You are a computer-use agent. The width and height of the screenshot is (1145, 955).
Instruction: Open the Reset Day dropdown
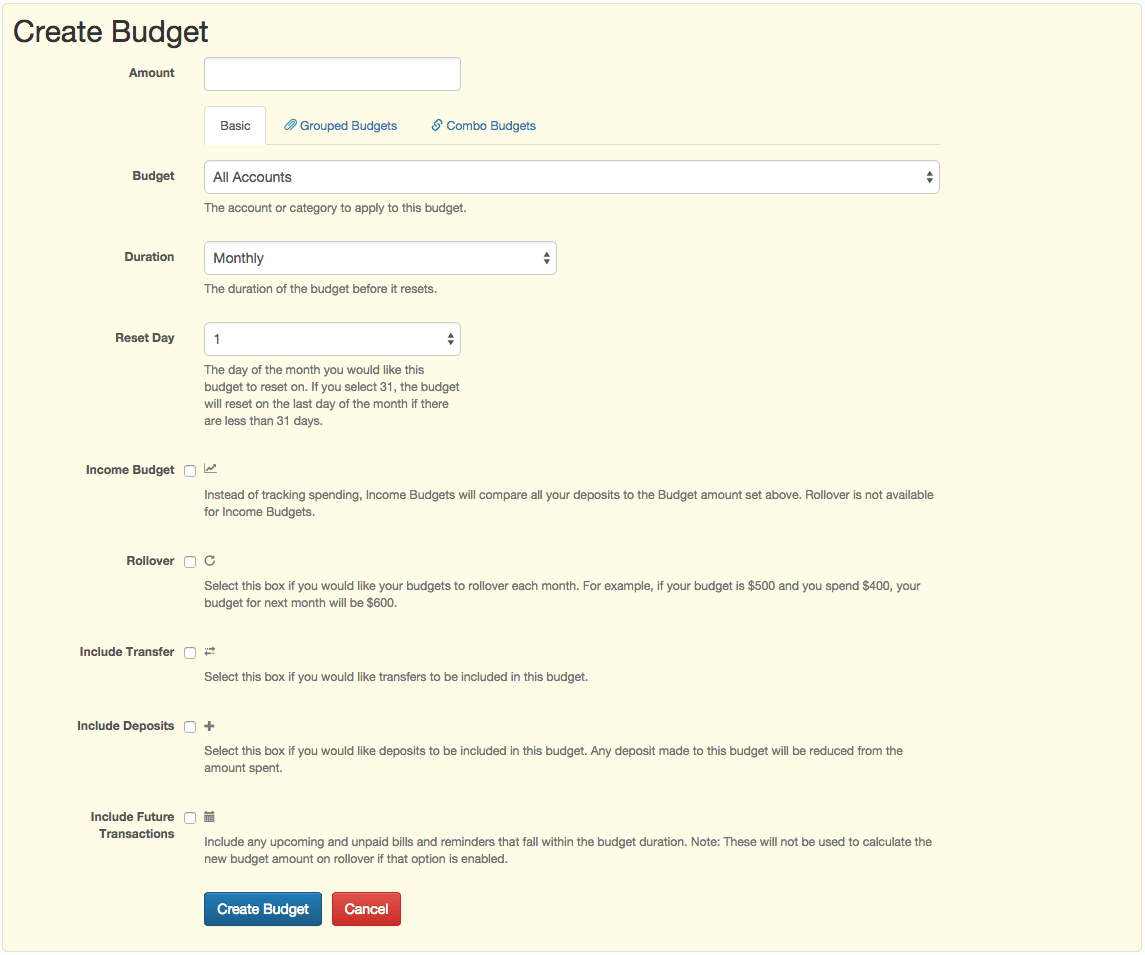pyautogui.click(x=332, y=339)
